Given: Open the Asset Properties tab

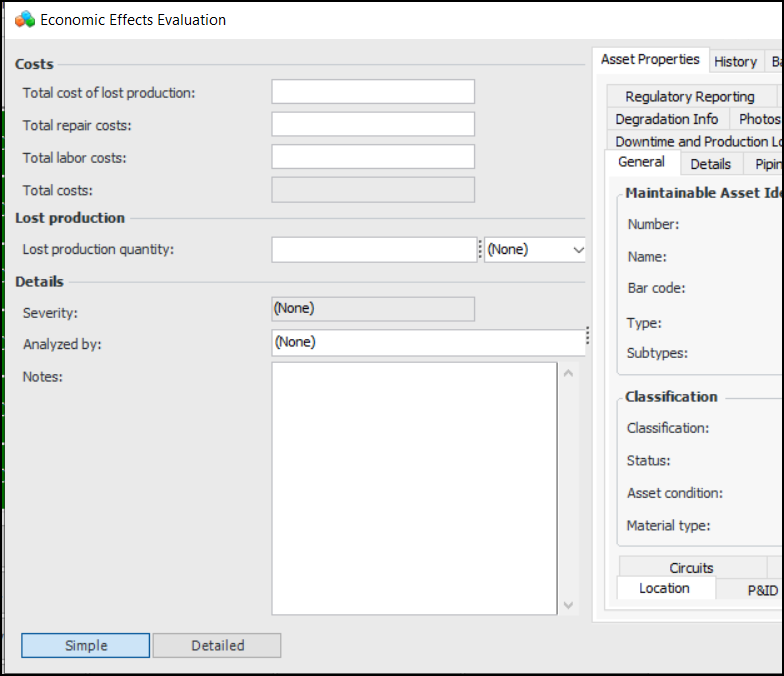Looking at the screenshot, I should [x=650, y=60].
